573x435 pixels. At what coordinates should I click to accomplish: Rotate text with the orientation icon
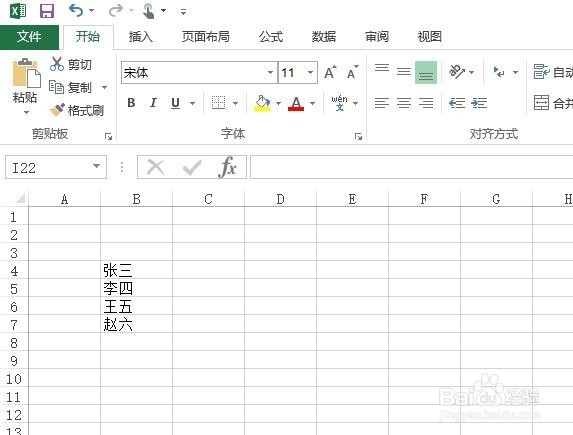click(456, 72)
